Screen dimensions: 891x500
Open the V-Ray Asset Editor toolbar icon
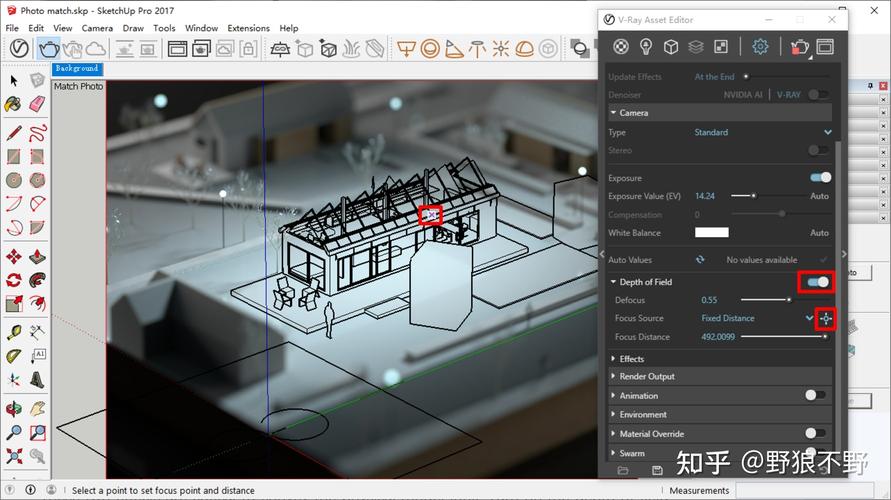18,48
